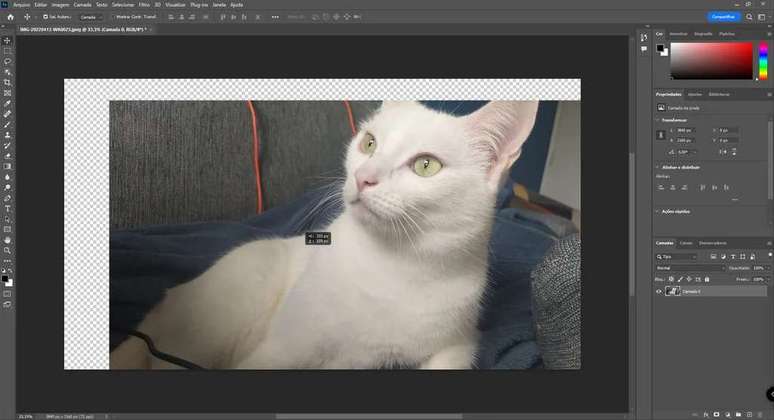Open the Normal blend mode dropdown
774x420 pixels.
tap(691, 268)
